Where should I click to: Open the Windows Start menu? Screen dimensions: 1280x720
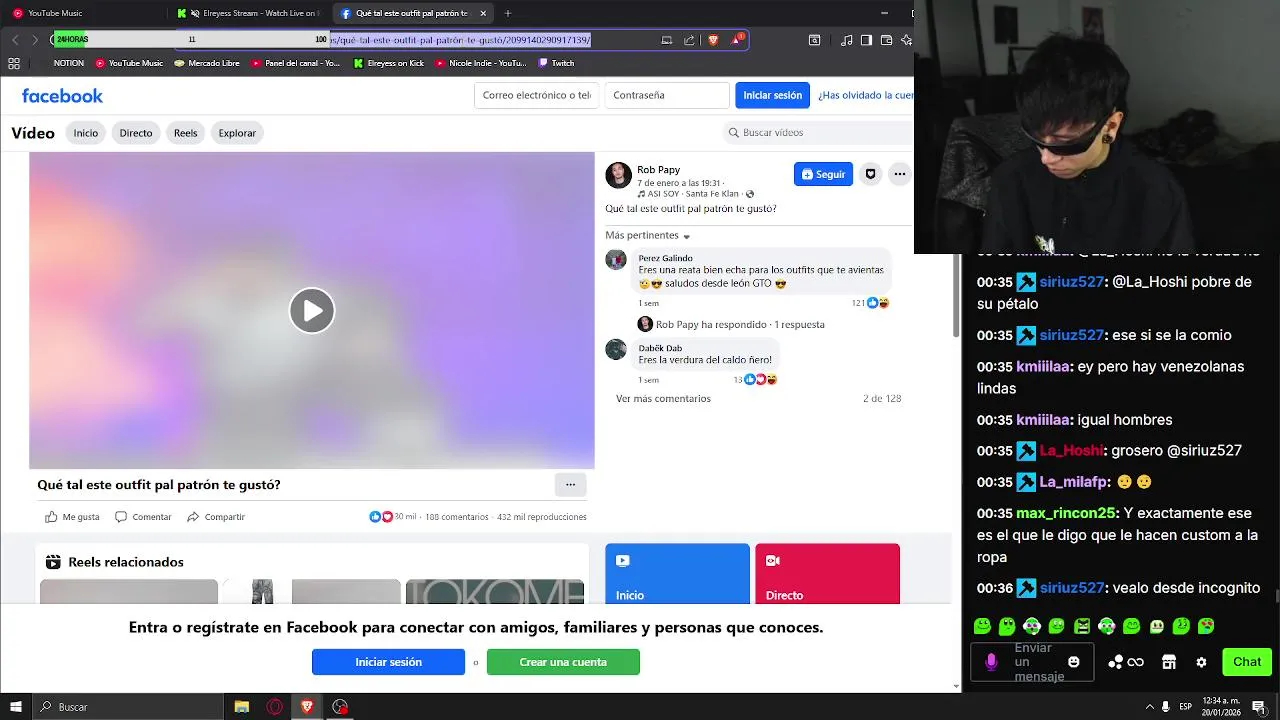(x=15, y=707)
